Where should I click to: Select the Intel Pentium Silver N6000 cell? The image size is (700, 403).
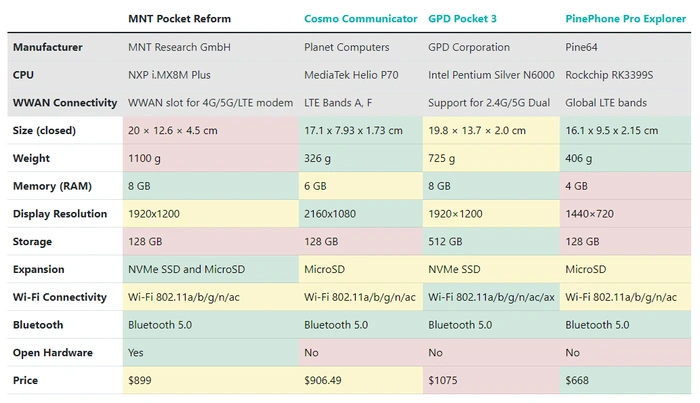[489, 75]
